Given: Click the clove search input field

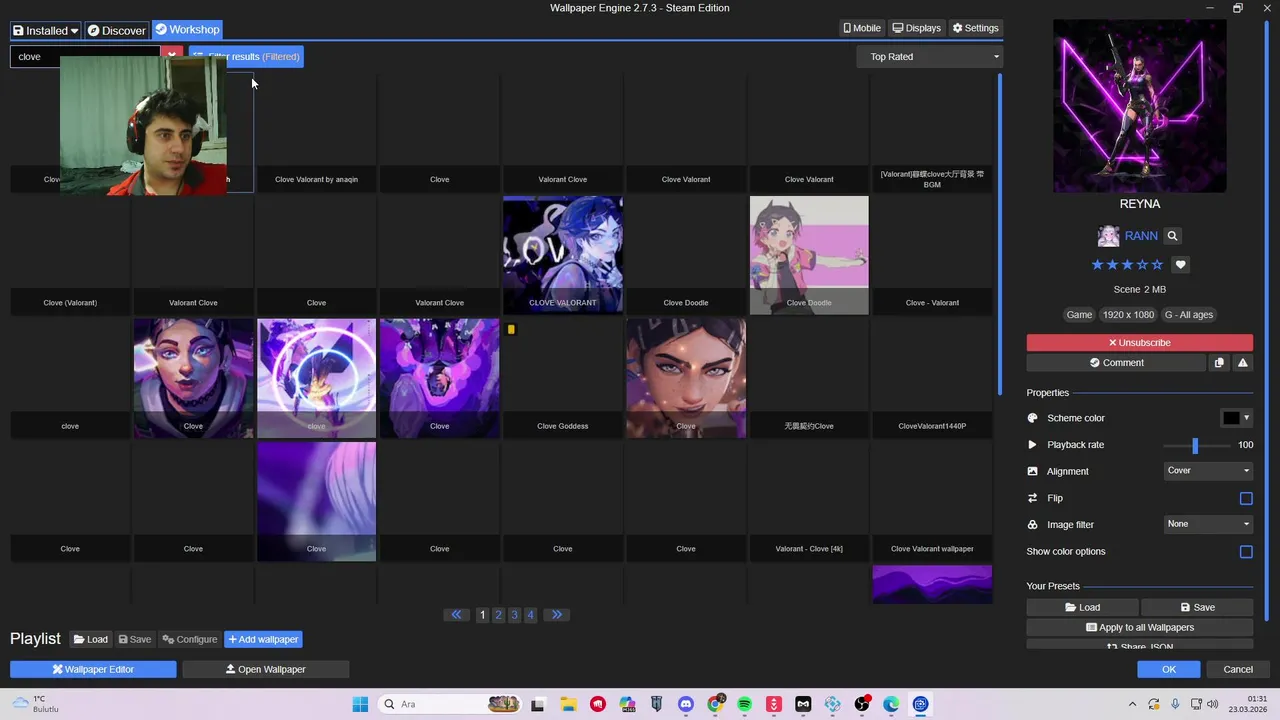Looking at the screenshot, I should (x=85, y=57).
